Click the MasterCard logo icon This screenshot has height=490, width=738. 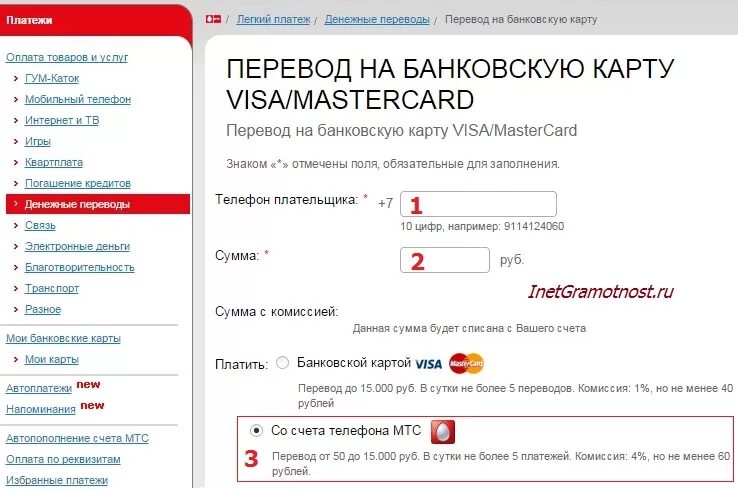[466, 363]
